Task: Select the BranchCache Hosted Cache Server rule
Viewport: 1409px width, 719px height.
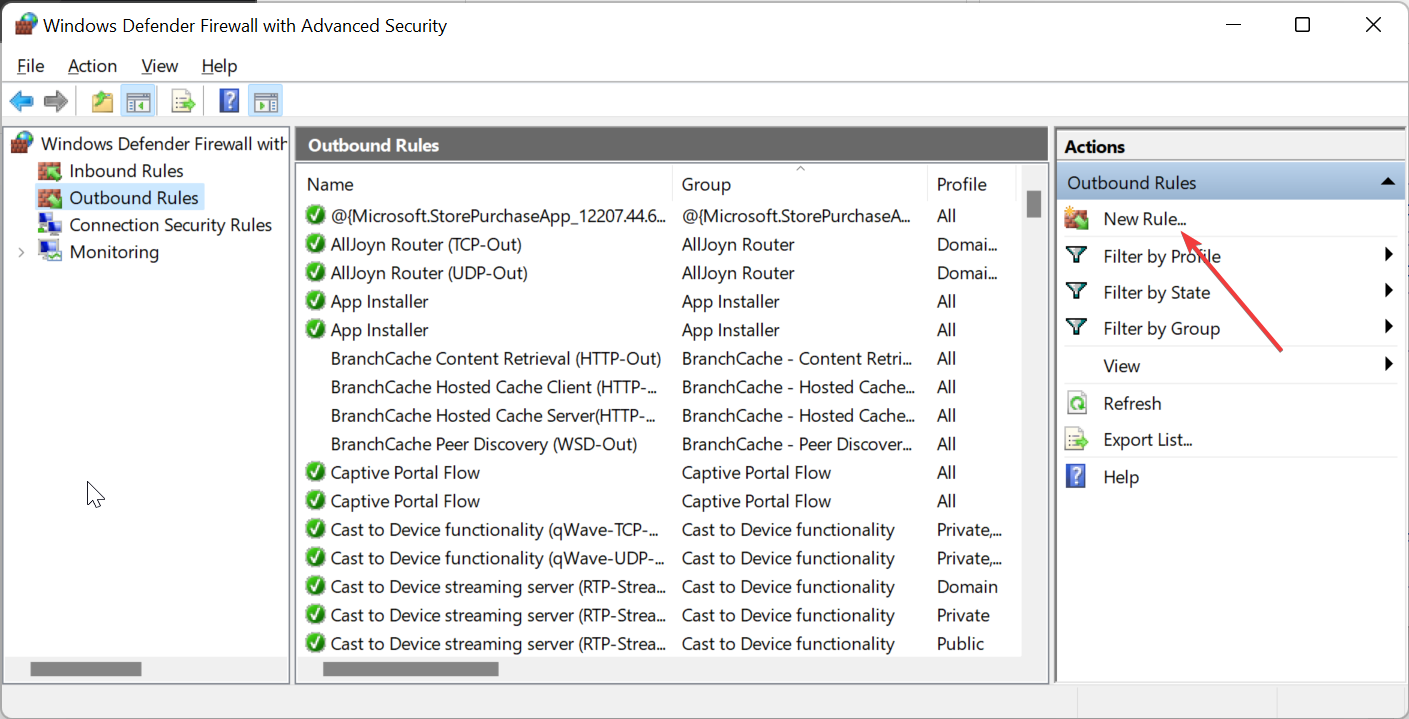Action: (493, 415)
